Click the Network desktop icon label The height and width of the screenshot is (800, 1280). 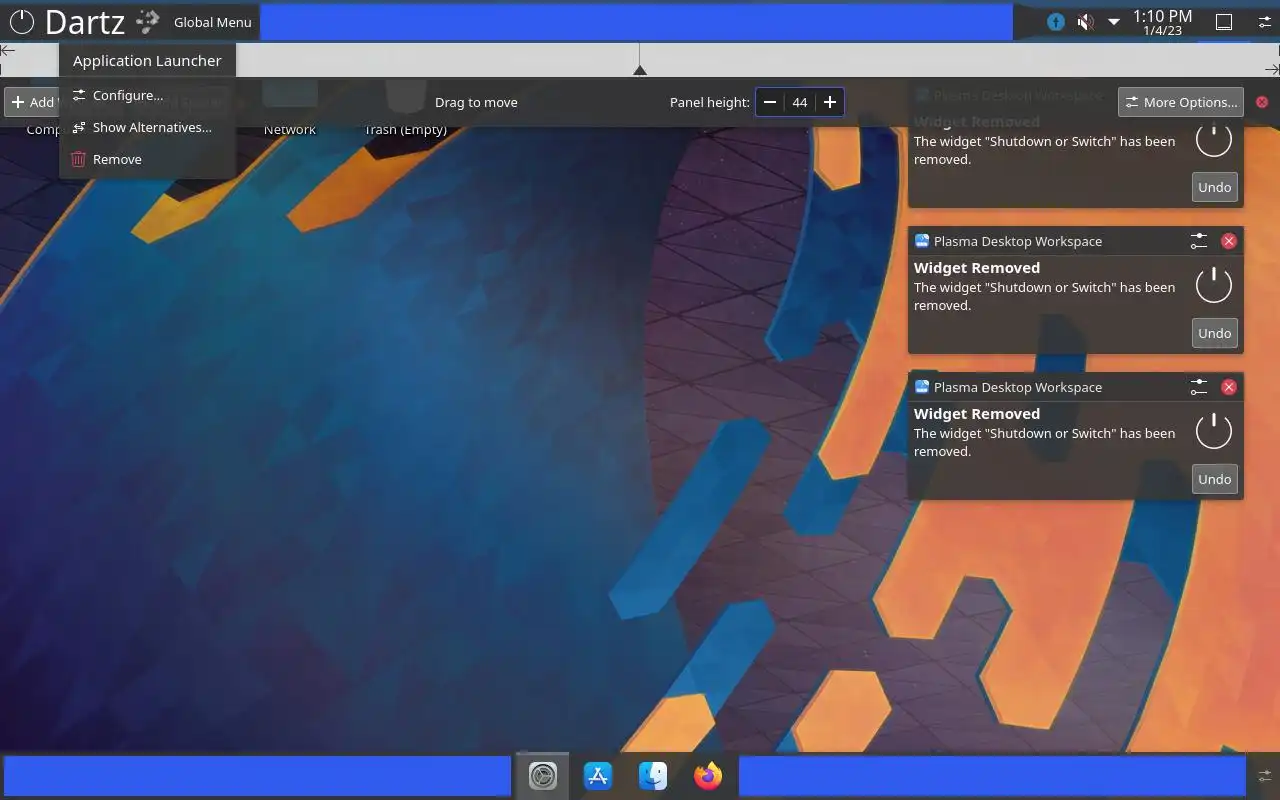tap(290, 130)
